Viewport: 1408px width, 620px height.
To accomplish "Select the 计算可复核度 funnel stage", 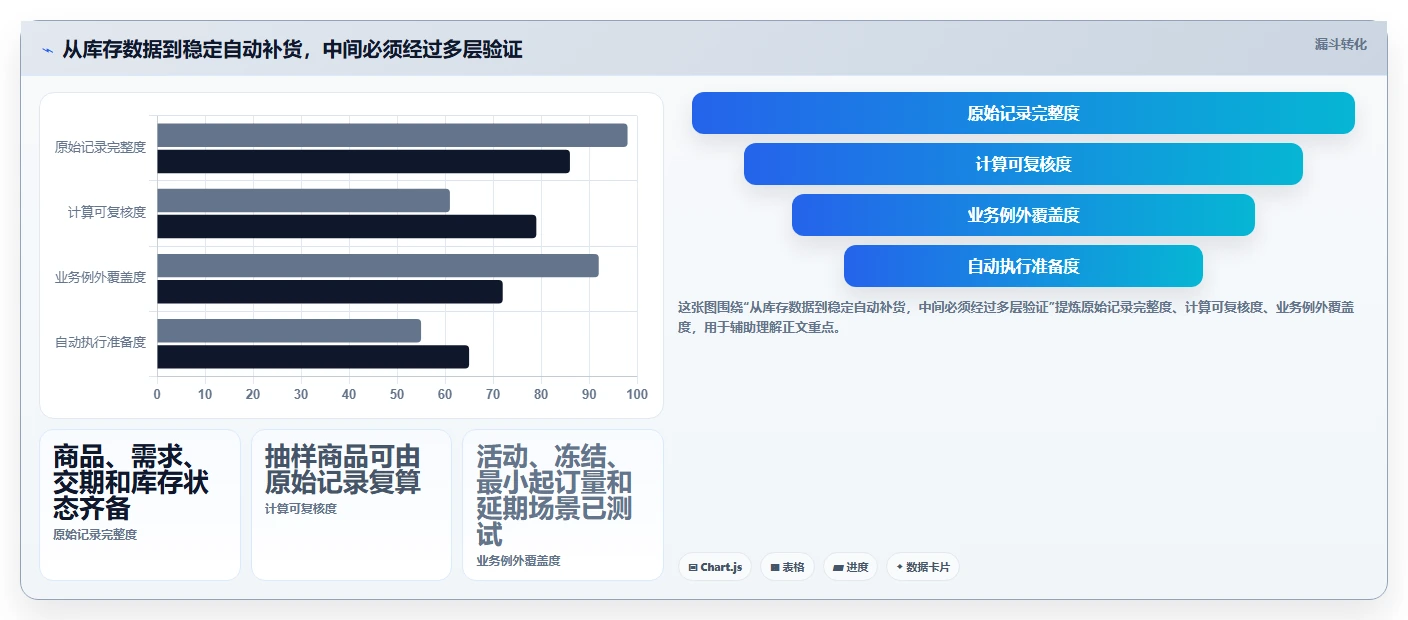I will point(1023,164).
